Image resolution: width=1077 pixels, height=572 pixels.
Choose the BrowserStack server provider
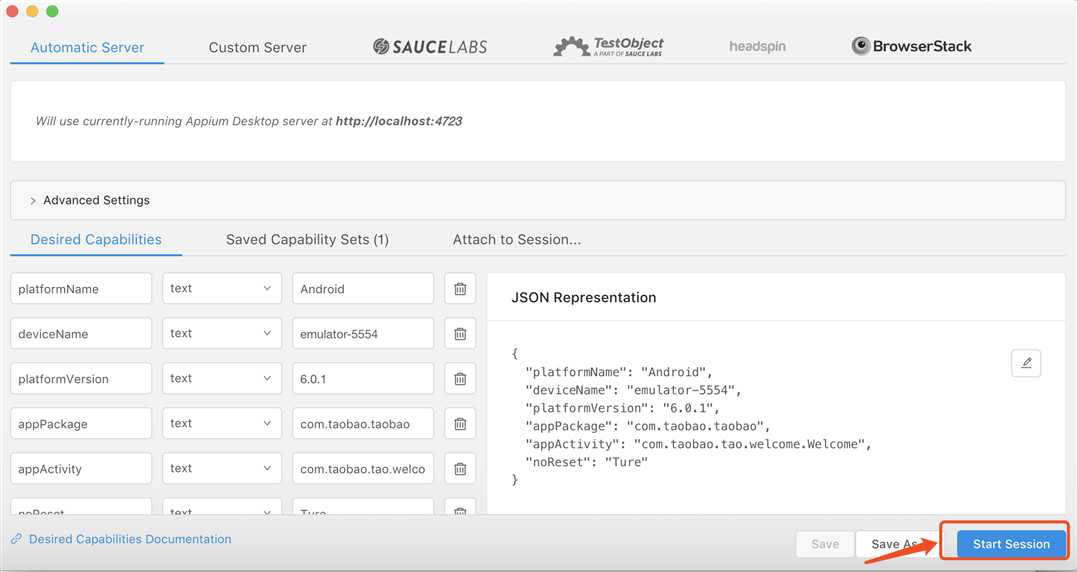click(911, 46)
